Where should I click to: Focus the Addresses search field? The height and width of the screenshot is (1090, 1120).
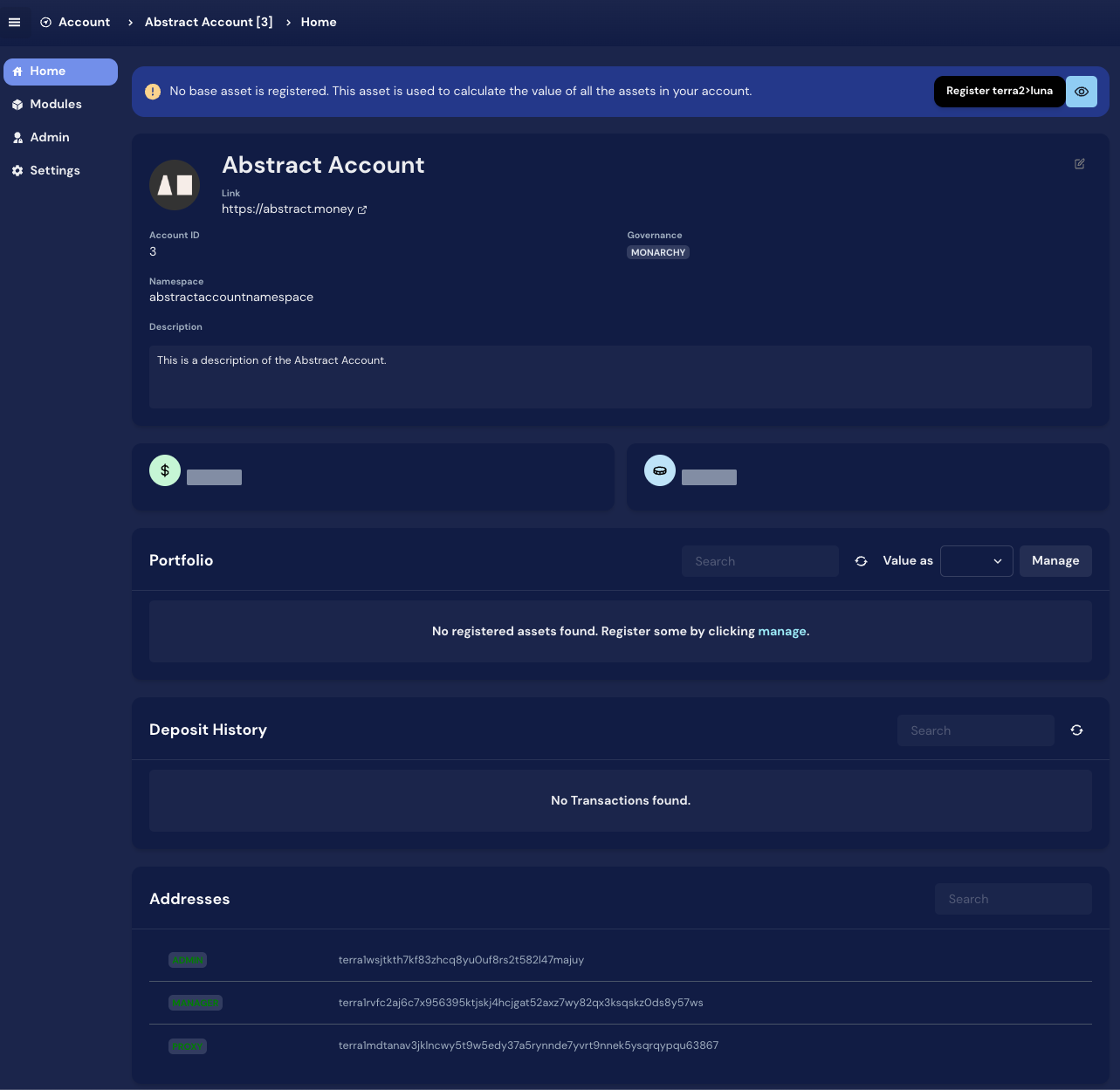click(x=1013, y=899)
